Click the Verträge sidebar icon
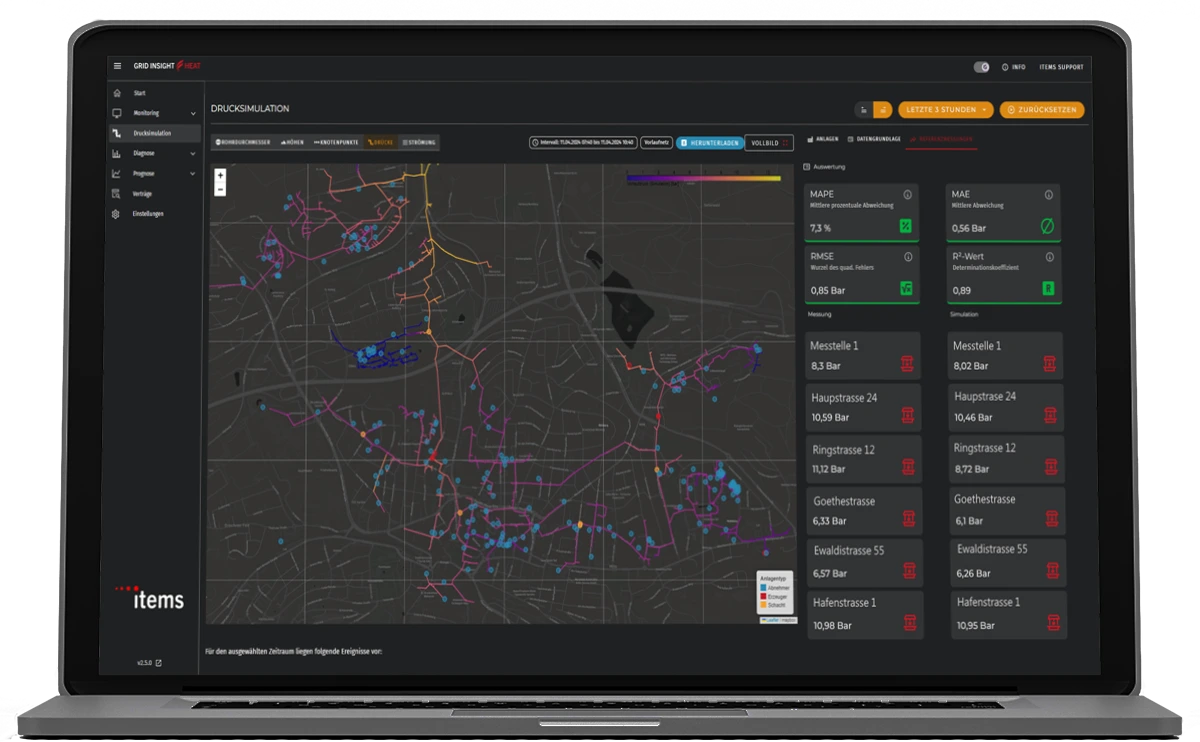 point(116,194)
